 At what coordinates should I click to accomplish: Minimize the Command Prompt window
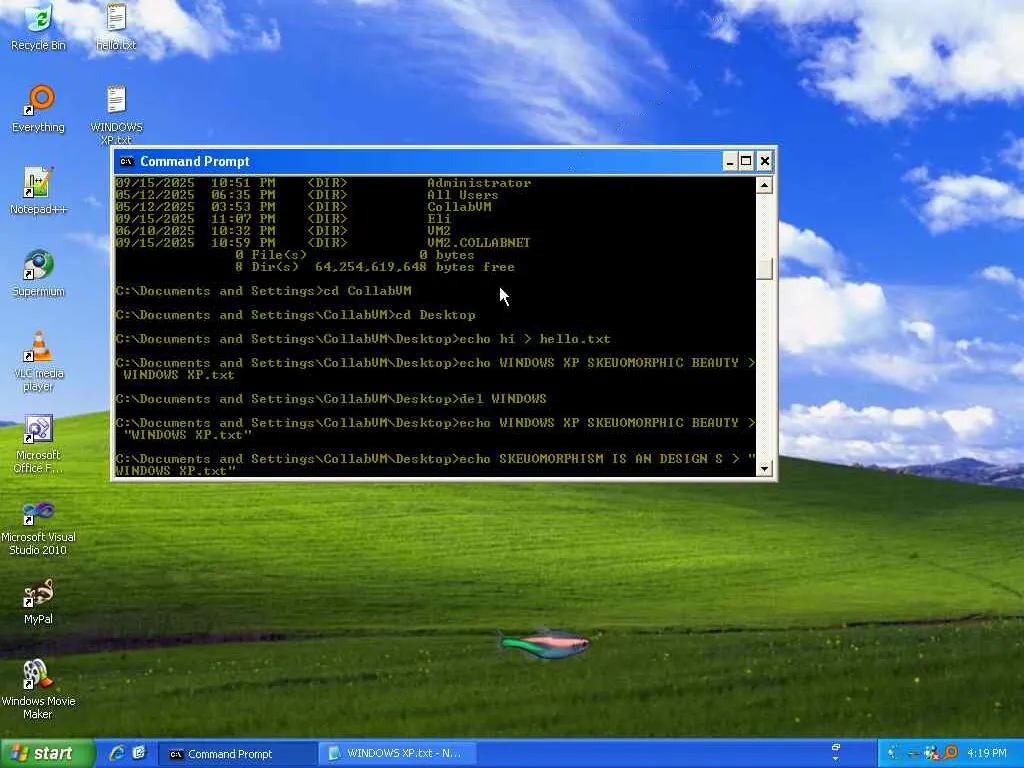(730, 161)
